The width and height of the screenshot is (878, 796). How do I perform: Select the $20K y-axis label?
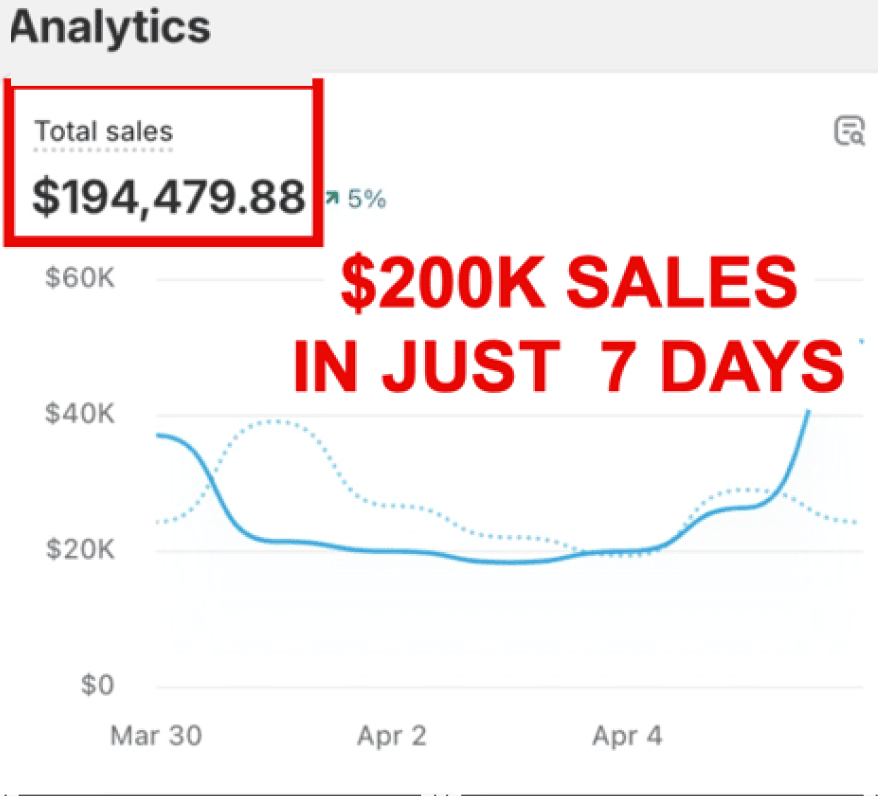tap(80, 549)
